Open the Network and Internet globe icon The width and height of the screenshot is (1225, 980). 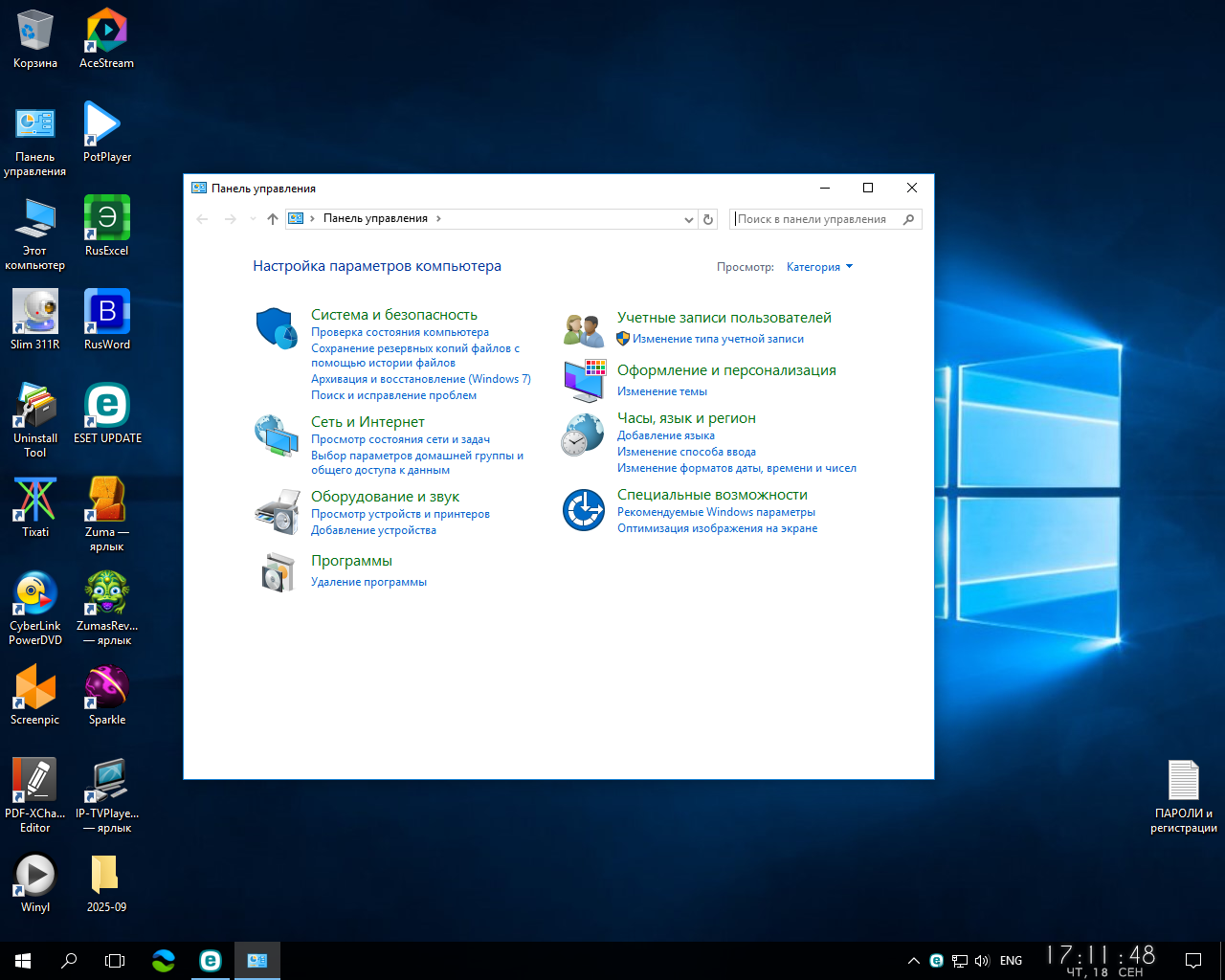point(277,435)
